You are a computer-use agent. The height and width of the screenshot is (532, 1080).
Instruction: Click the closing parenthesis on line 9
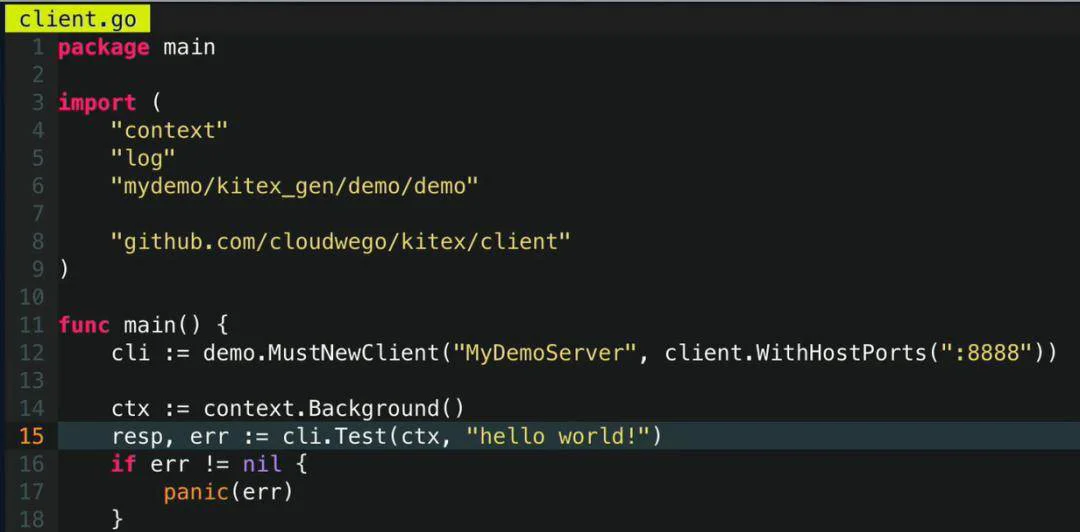tap(64, 269)
